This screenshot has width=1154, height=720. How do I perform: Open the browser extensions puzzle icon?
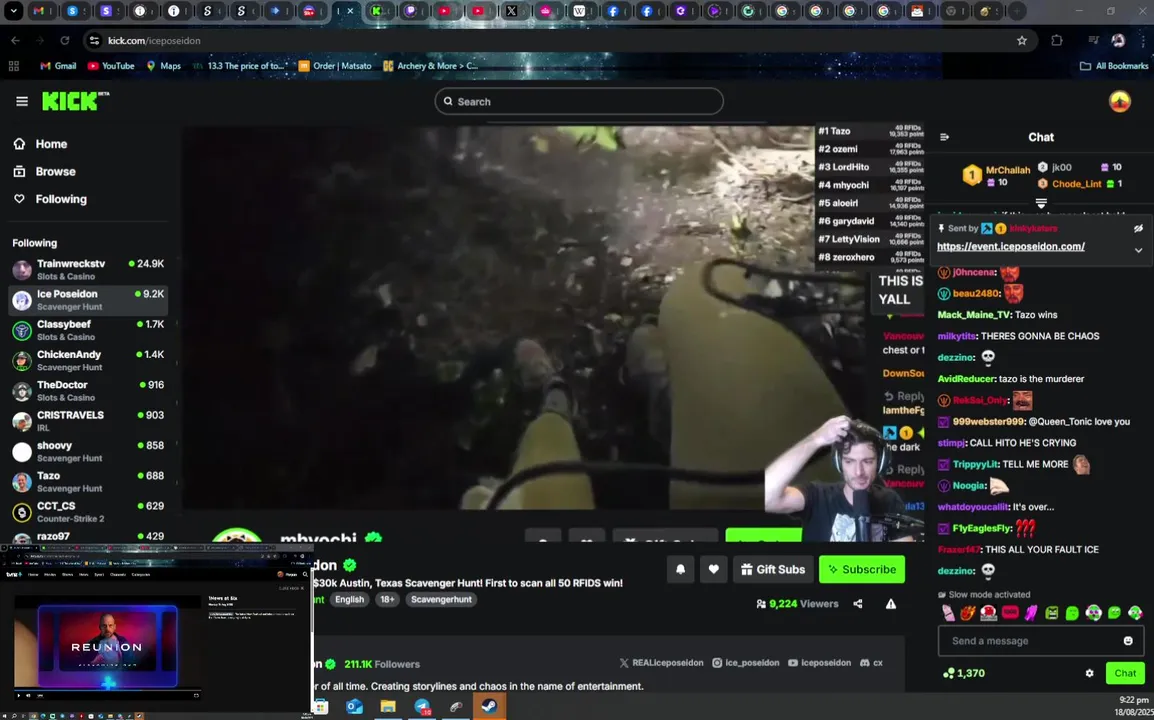pos(1057,40)
